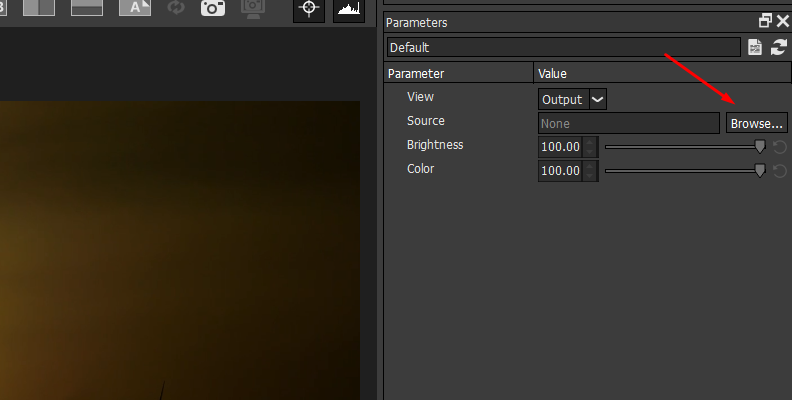
Task: Click the side-by-side split view icon
Action: (39, 8)
